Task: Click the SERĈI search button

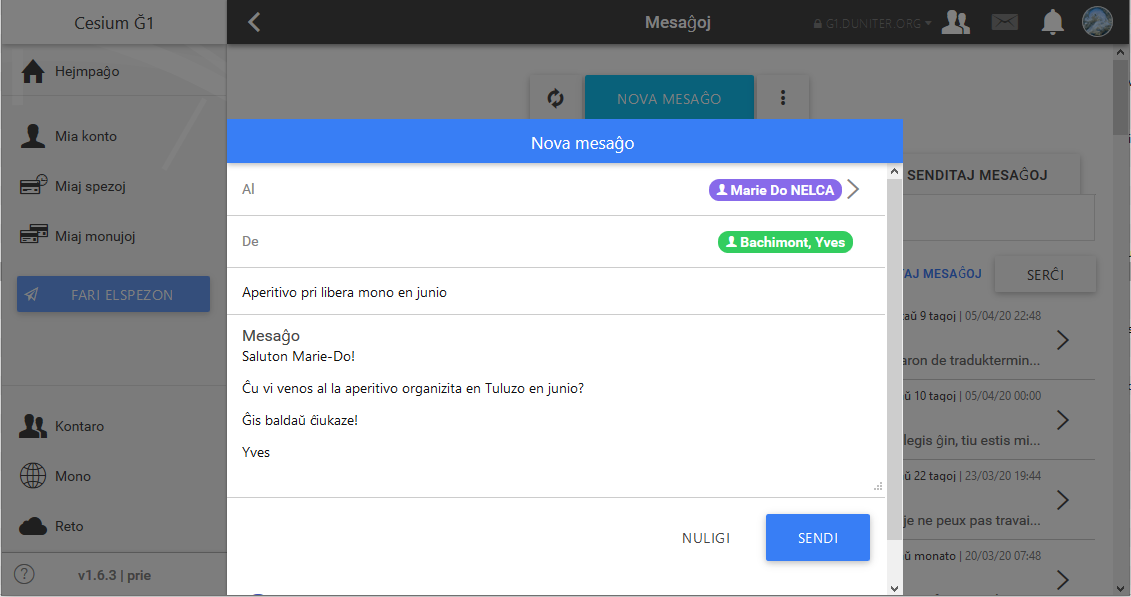Action: coord(1045,275)
